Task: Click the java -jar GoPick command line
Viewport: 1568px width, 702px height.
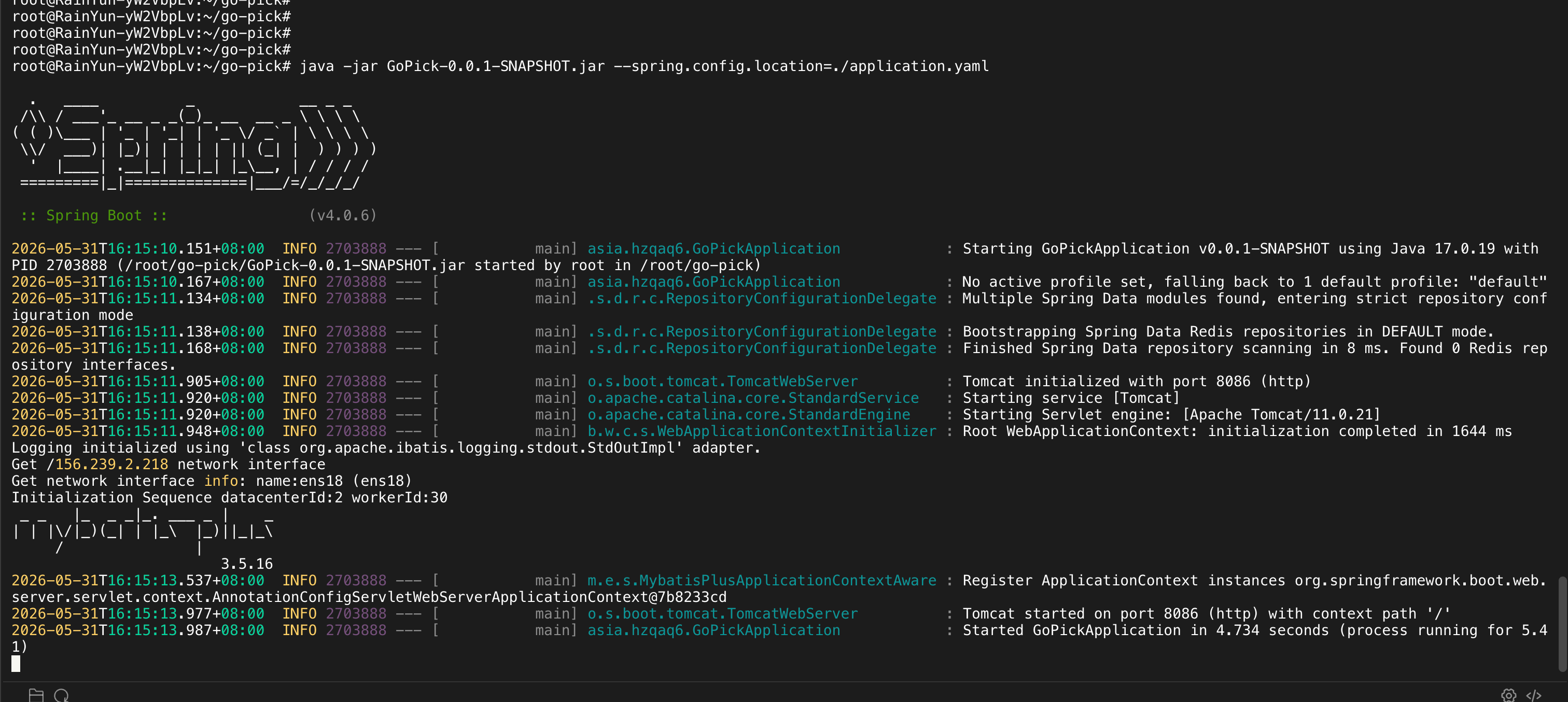Action: coord(644,66)
